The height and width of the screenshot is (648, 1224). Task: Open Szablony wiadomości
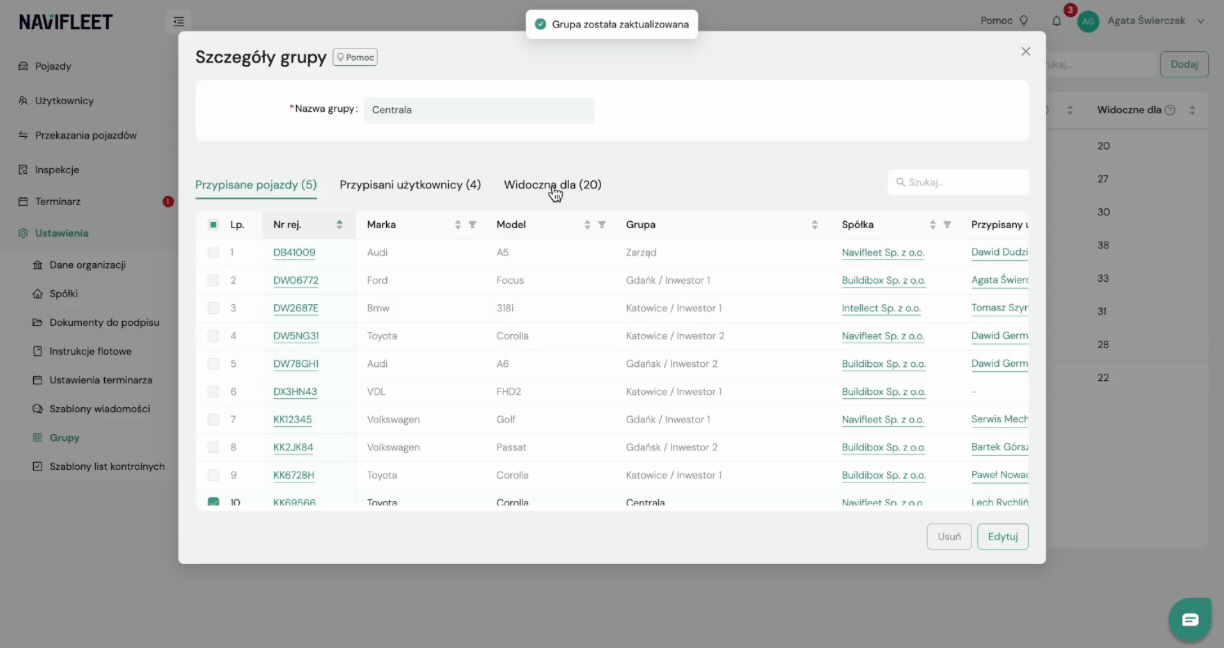[99, 409]
